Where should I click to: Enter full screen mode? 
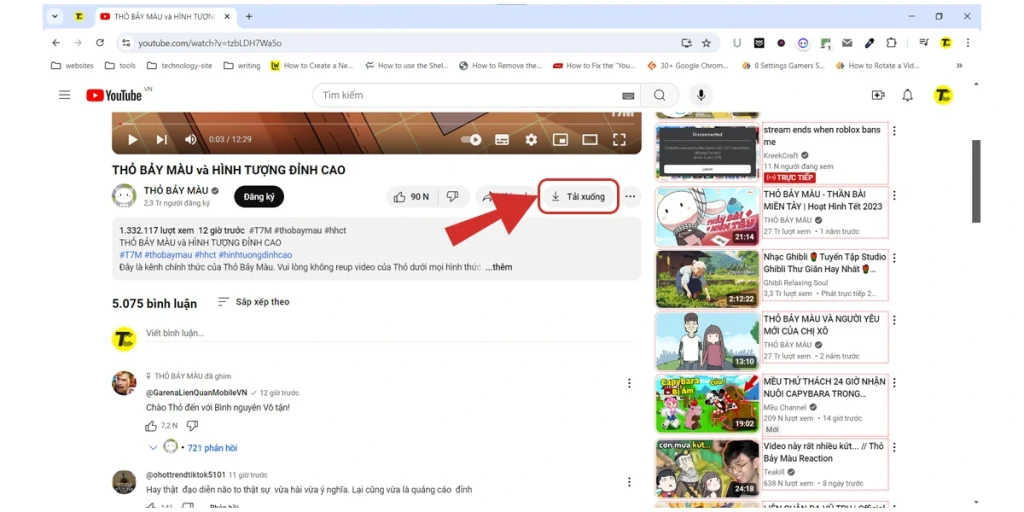(x=619, y=139)
